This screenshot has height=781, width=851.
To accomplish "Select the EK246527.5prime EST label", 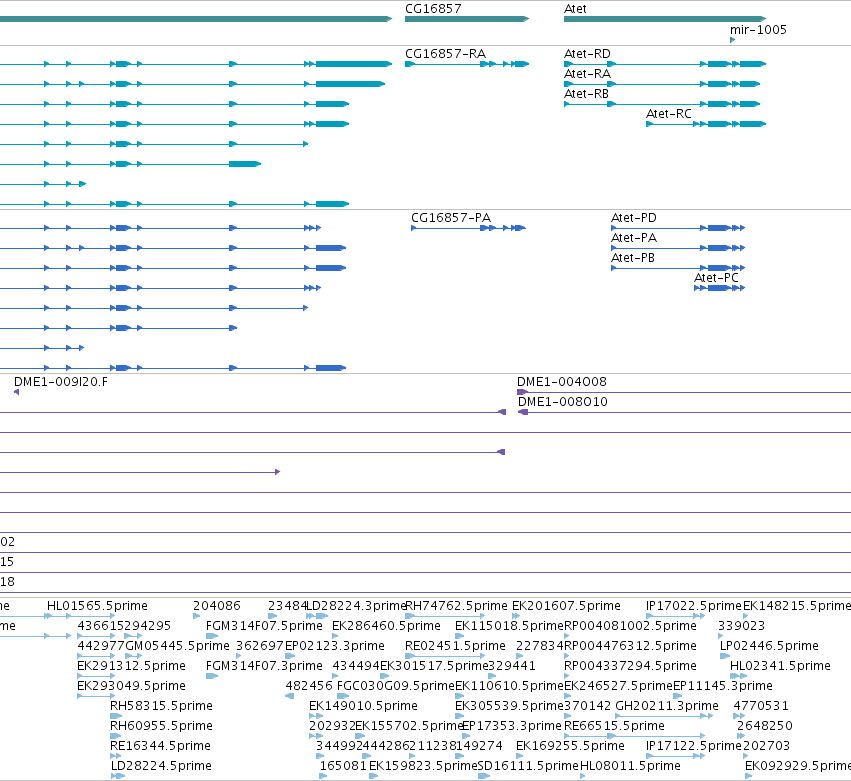I will [618, 686].
